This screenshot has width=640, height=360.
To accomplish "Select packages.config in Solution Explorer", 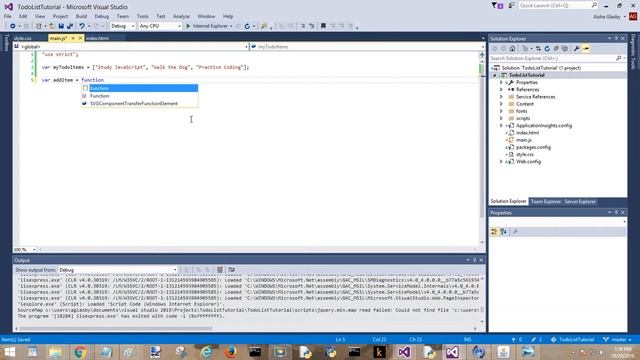I will click(533, 147).
